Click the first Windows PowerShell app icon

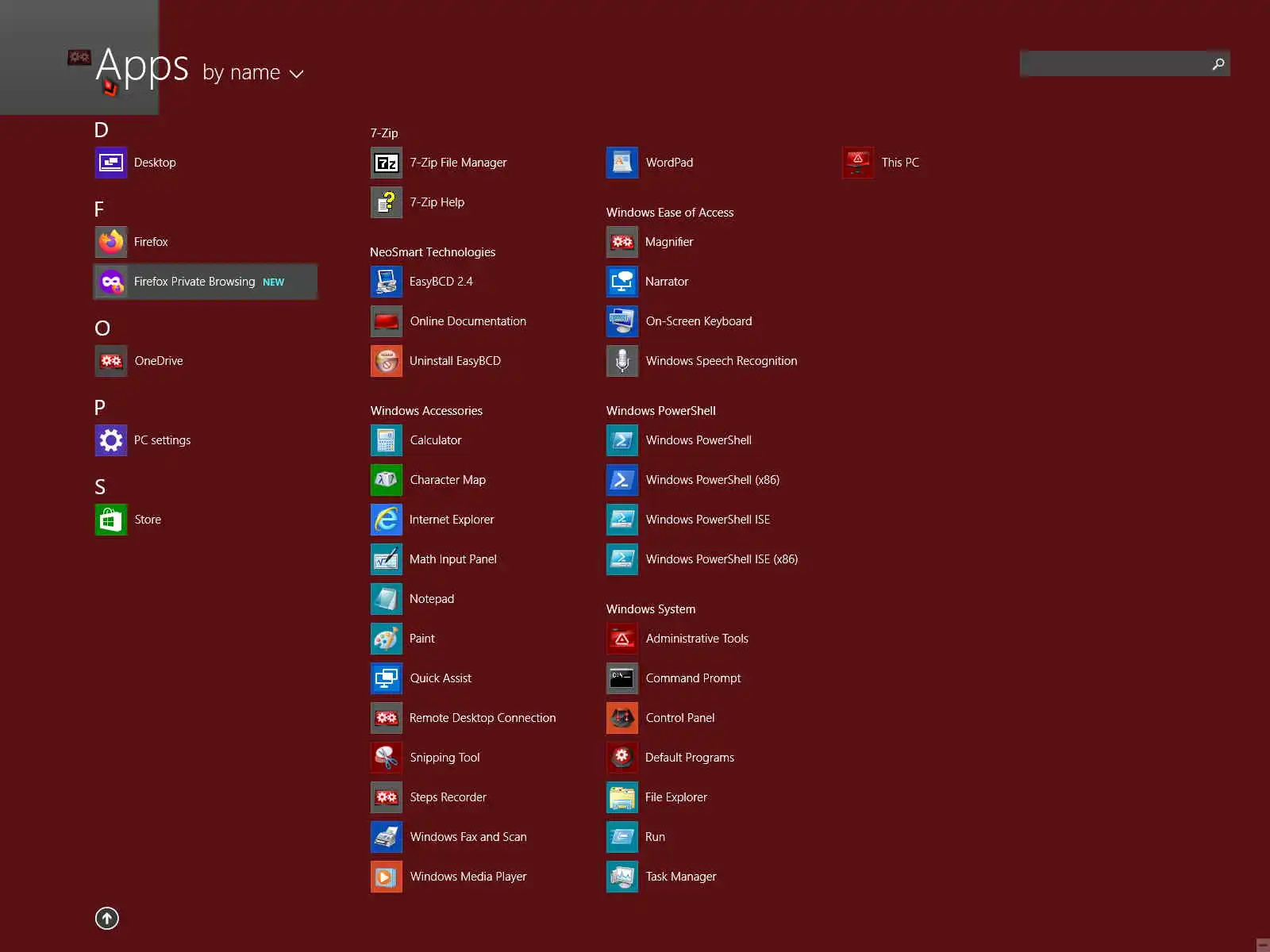[622, 440]
